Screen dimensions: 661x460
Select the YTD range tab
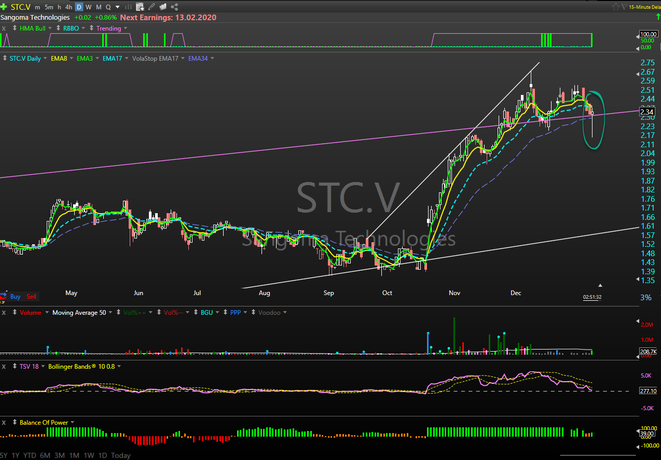pos(30,455)
